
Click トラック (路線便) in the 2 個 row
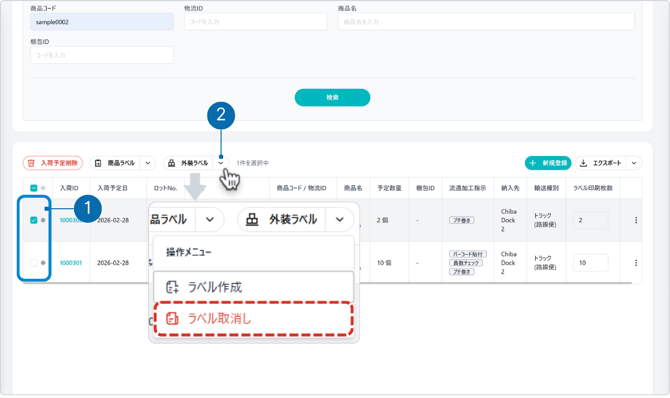tap(545, 220)
